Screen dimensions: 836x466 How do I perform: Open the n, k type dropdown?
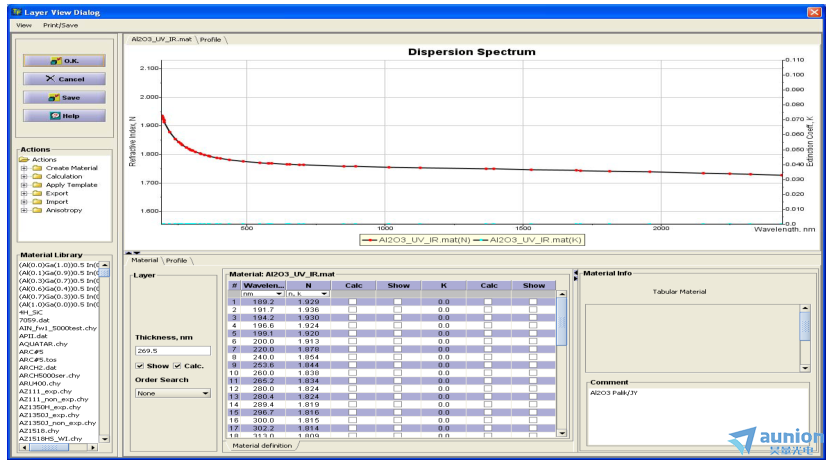[x=308, y=294]
